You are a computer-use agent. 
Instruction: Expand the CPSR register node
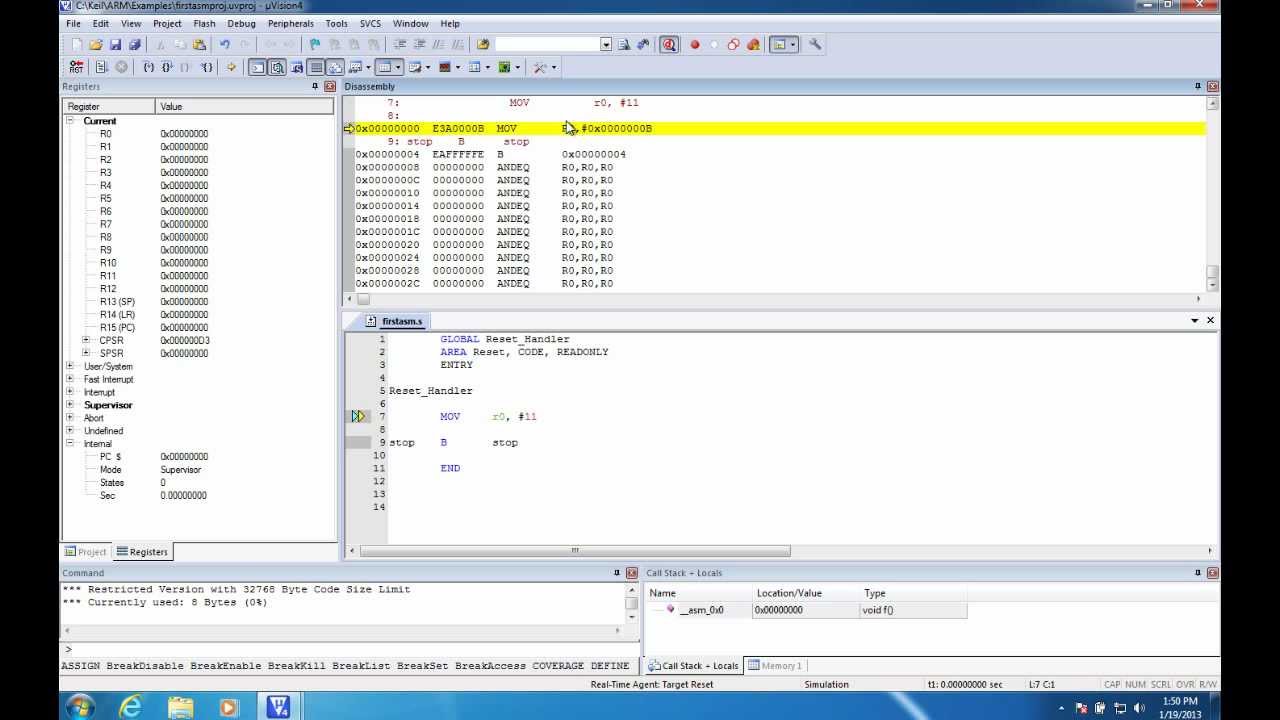[86, 340]
